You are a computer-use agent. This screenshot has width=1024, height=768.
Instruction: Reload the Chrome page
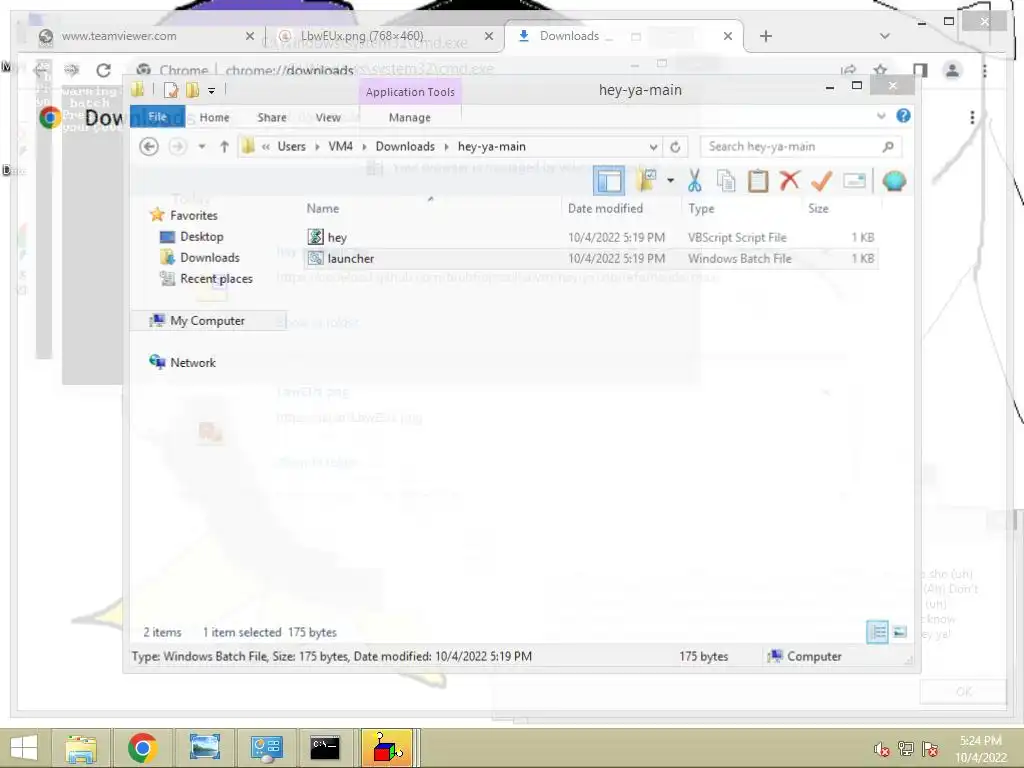pos(103,70)
